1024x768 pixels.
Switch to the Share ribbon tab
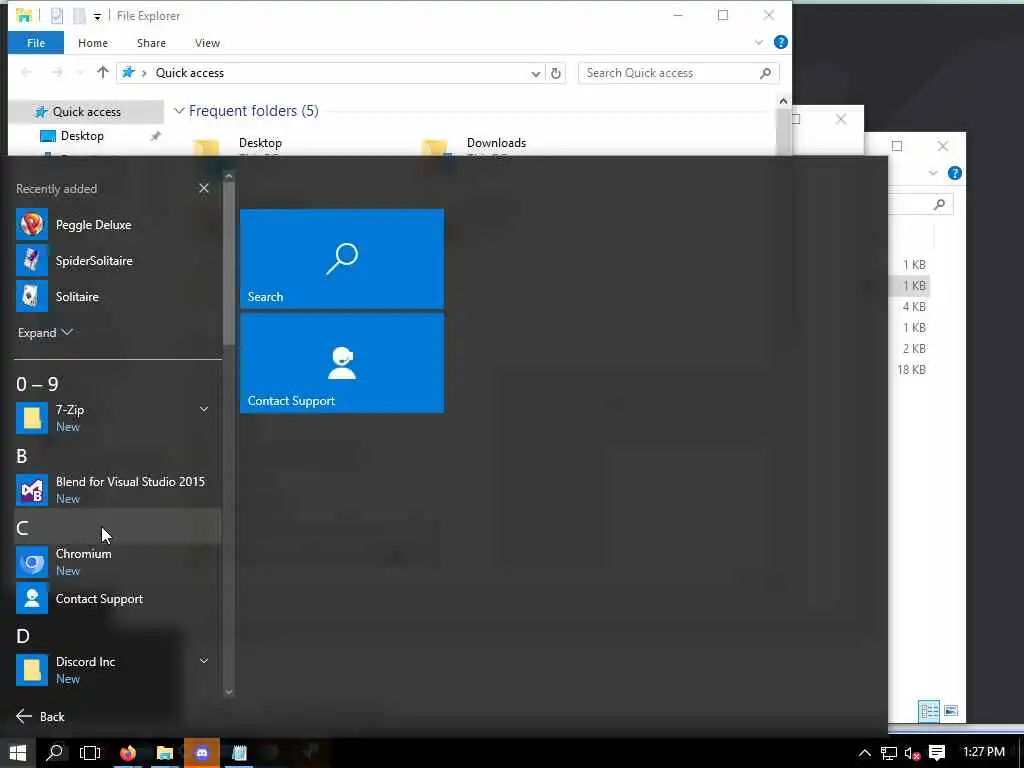[151, 43]
